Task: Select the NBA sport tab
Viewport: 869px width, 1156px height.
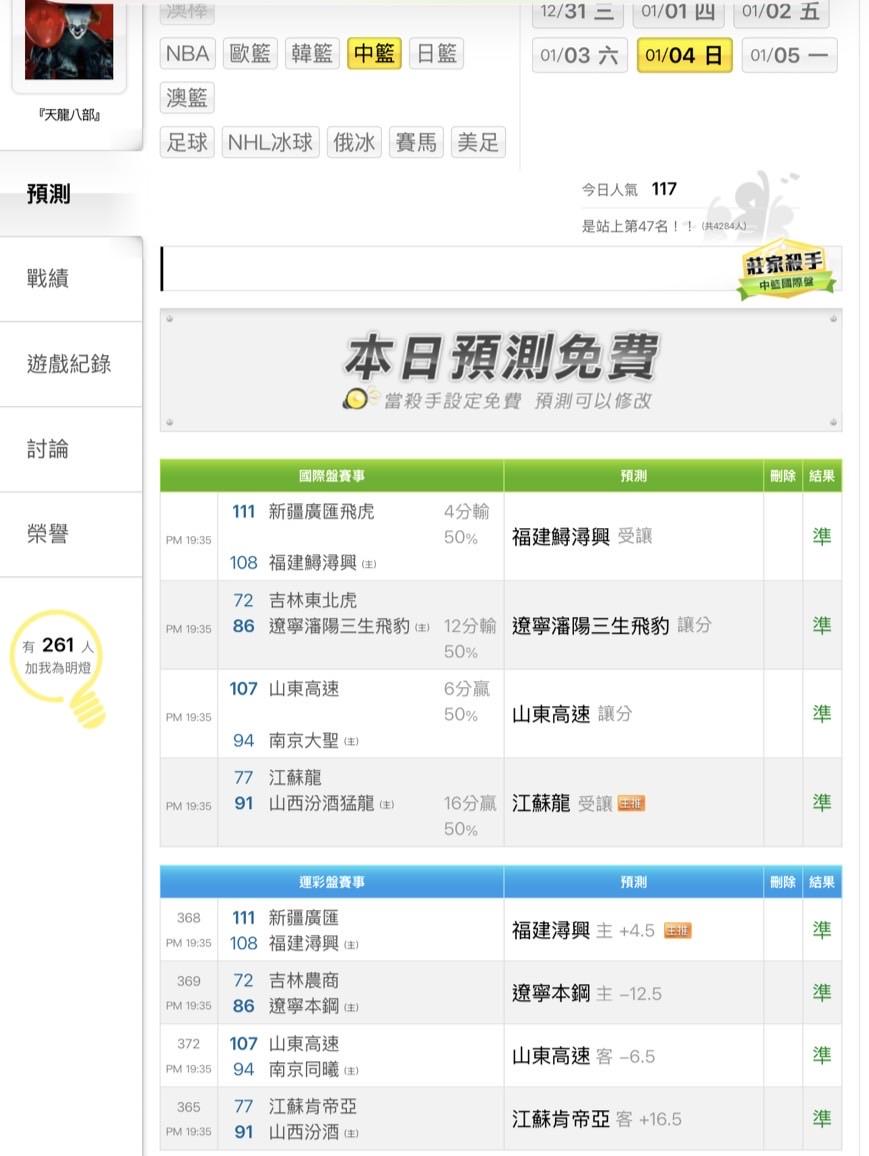Action: click(x=187, y=54)
